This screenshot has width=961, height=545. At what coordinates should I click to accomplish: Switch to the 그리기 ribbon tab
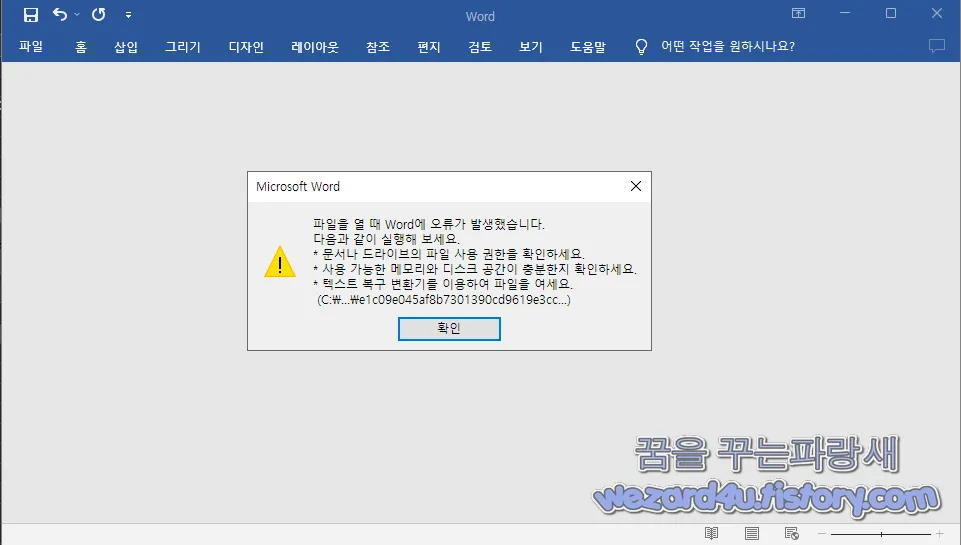pyautogui.click(x=183, y=47)
